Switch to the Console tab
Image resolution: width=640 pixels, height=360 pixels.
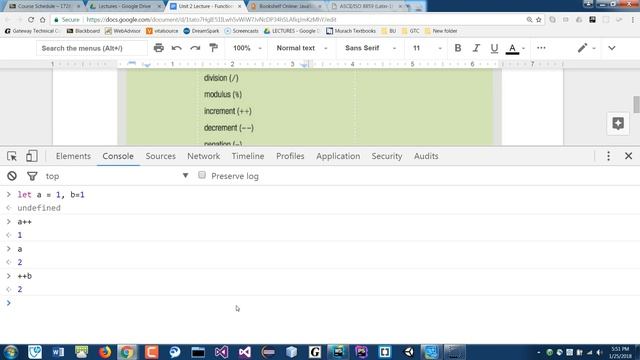118,156
